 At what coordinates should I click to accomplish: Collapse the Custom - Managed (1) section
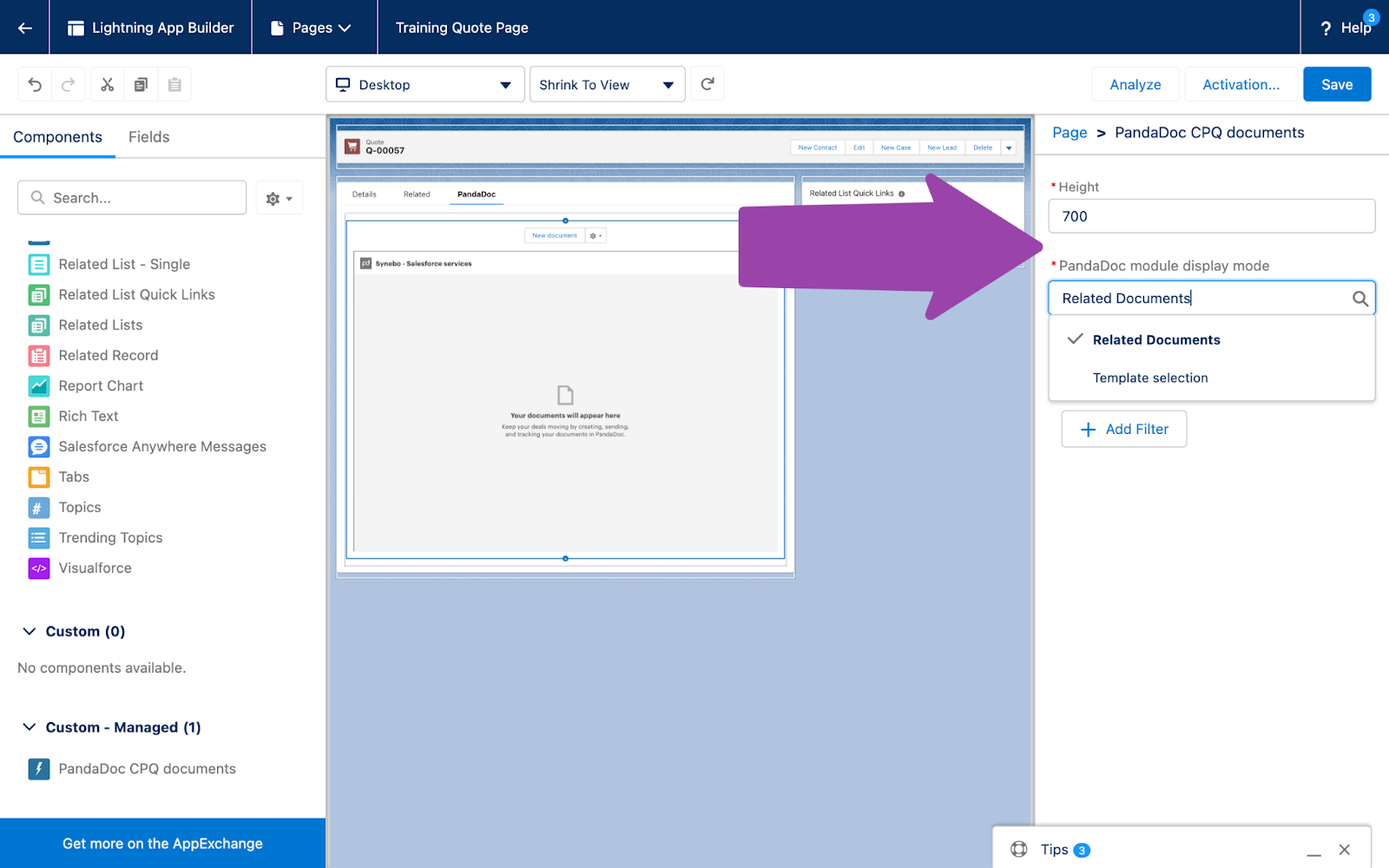point(30,727)
